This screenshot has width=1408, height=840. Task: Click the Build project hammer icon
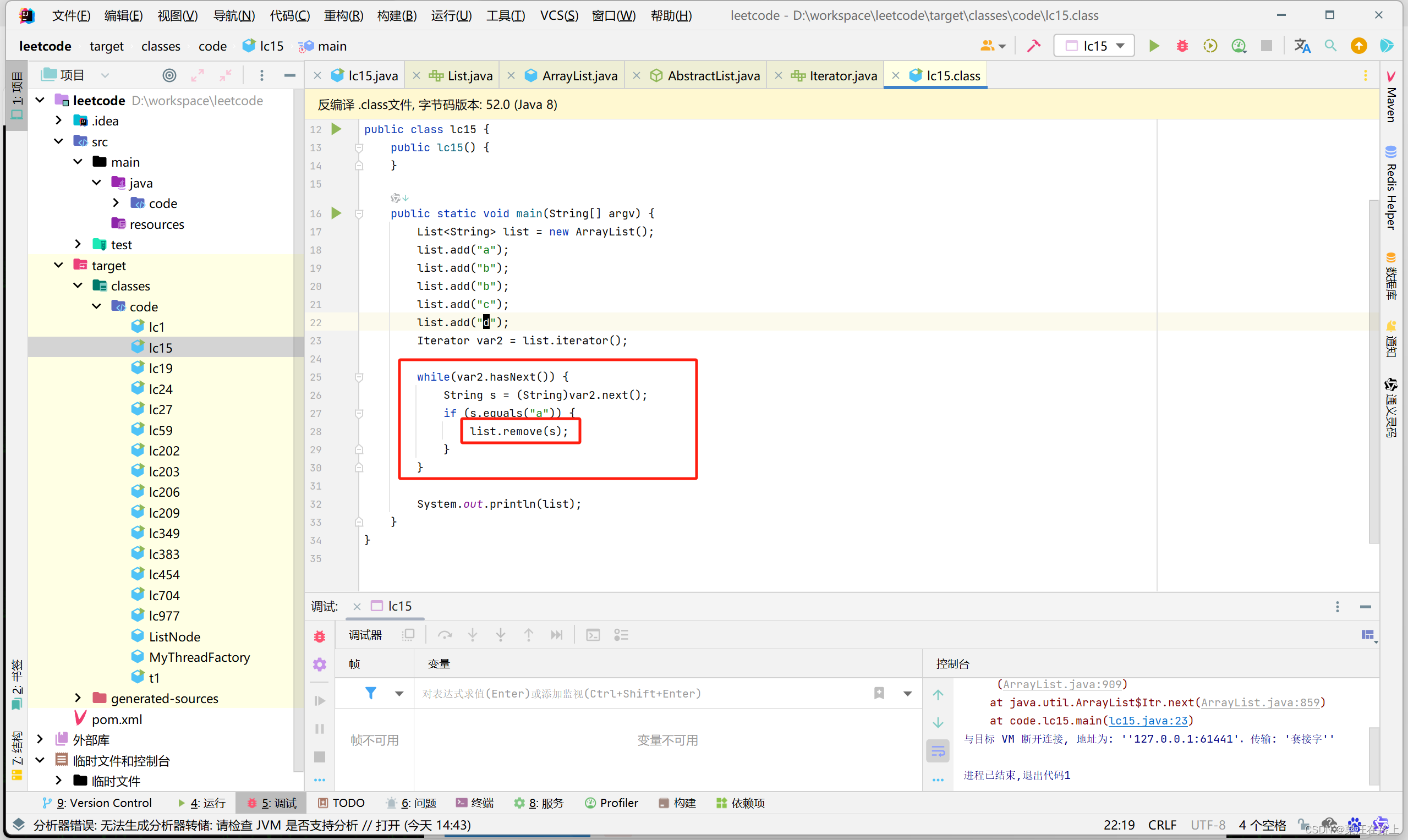[x=1033, y=46]
